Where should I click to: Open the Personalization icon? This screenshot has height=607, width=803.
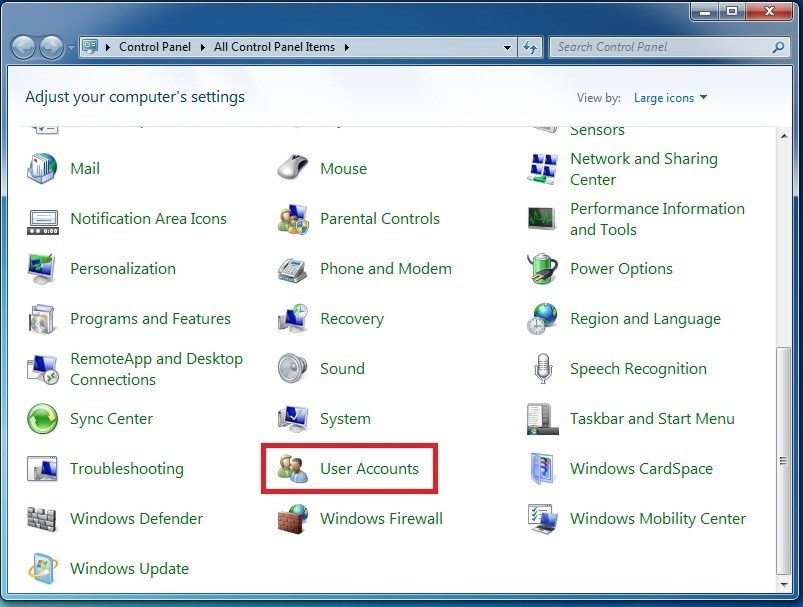tap(41, 268)
